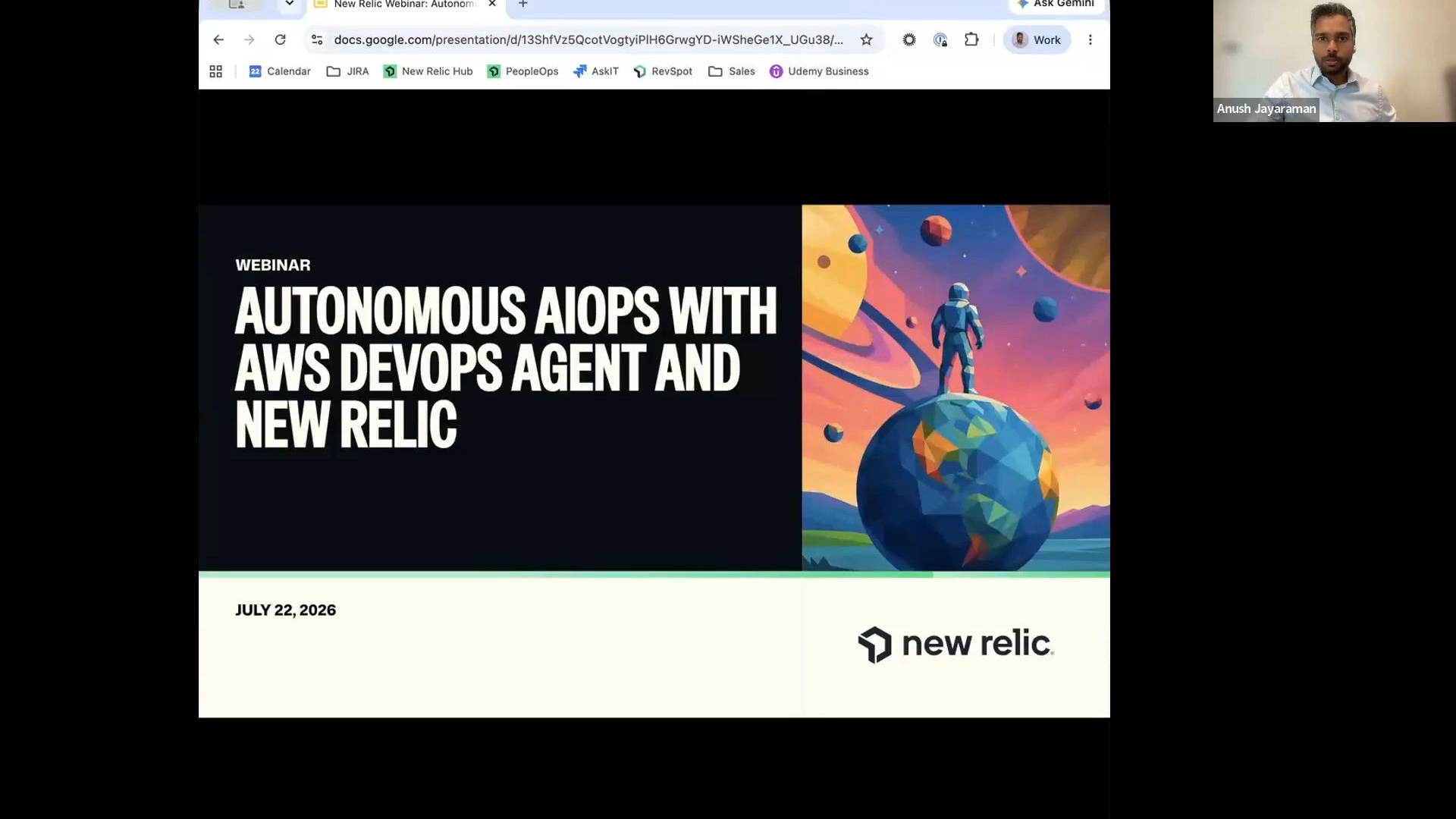This screenshot has width=1456, height=819.
Task: Click Ask Gemini button
Action: pyautogui.click(x=1057, y=5)
